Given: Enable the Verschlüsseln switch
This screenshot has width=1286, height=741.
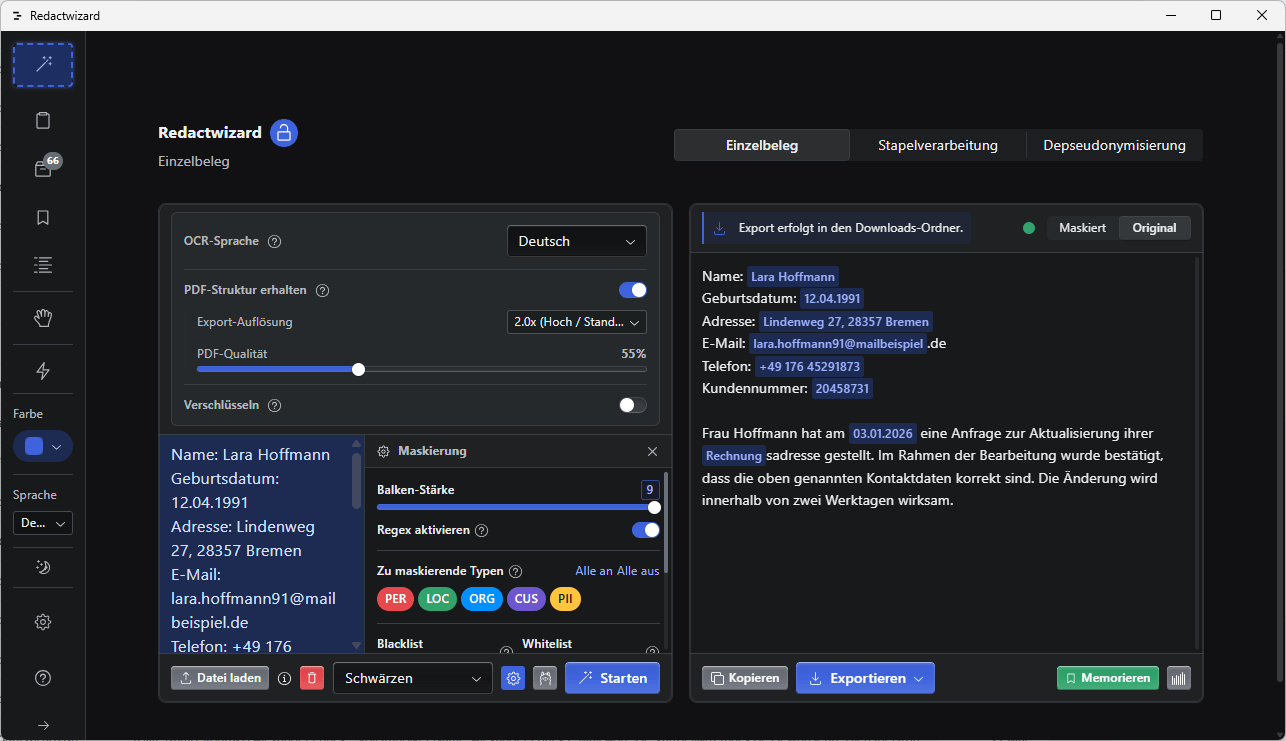Looking at the screenshot, I should pyautogui.click(x=633, y=405).
